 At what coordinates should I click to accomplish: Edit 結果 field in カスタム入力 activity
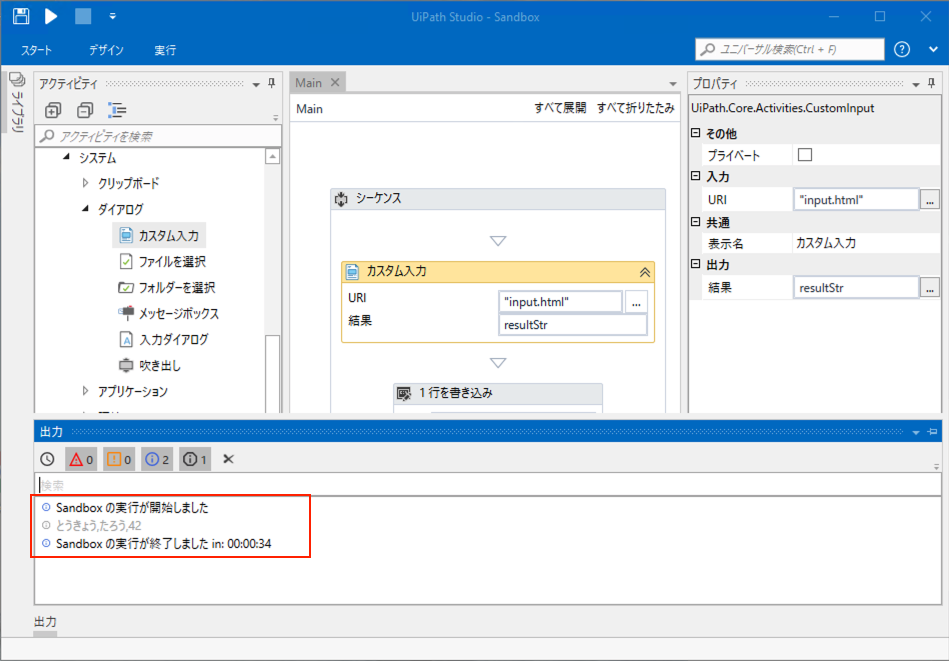[573, 325]
